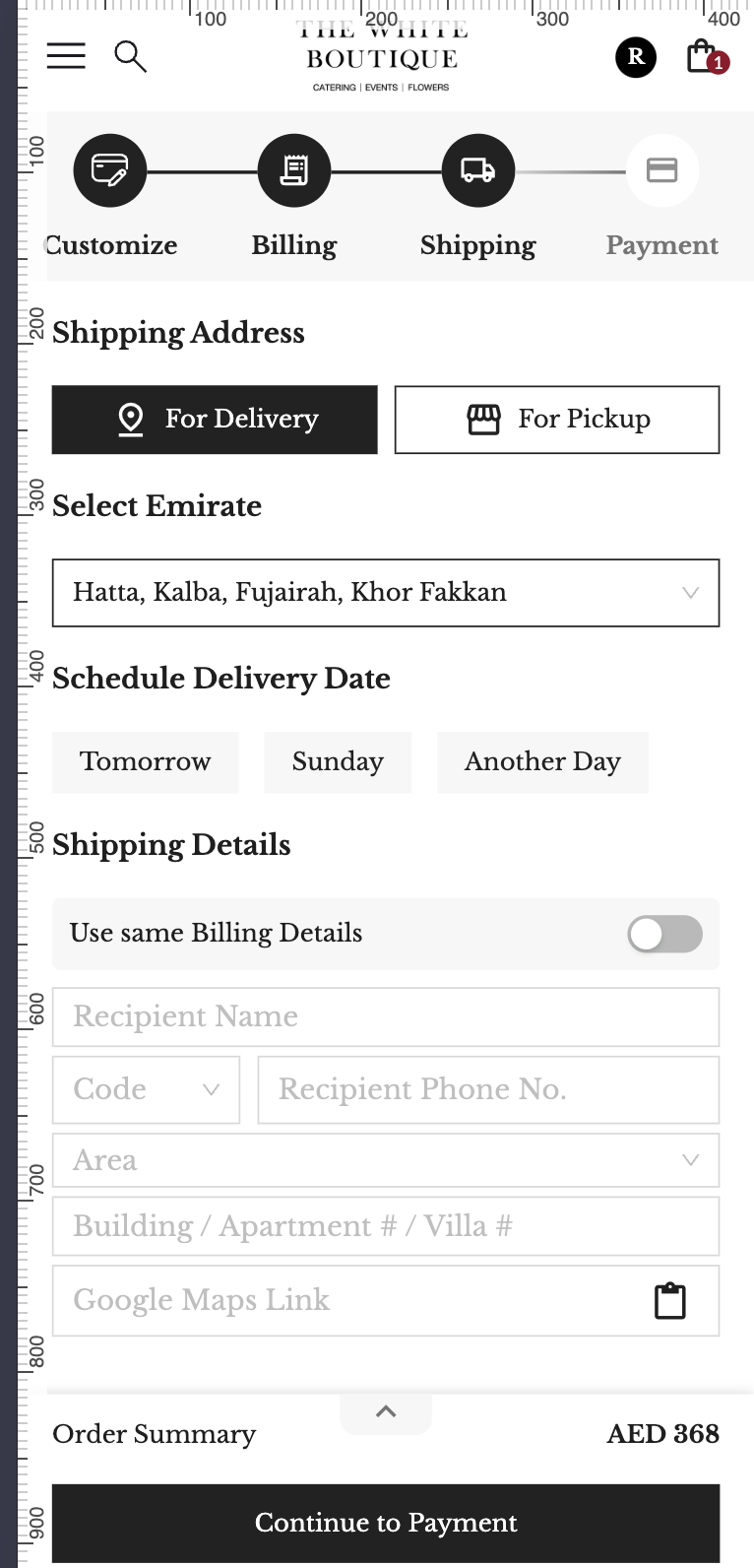This screenshot has width=754, height=1568.
Task: Paste link using the clipboard icon
Action: (x=670, y=1301)
